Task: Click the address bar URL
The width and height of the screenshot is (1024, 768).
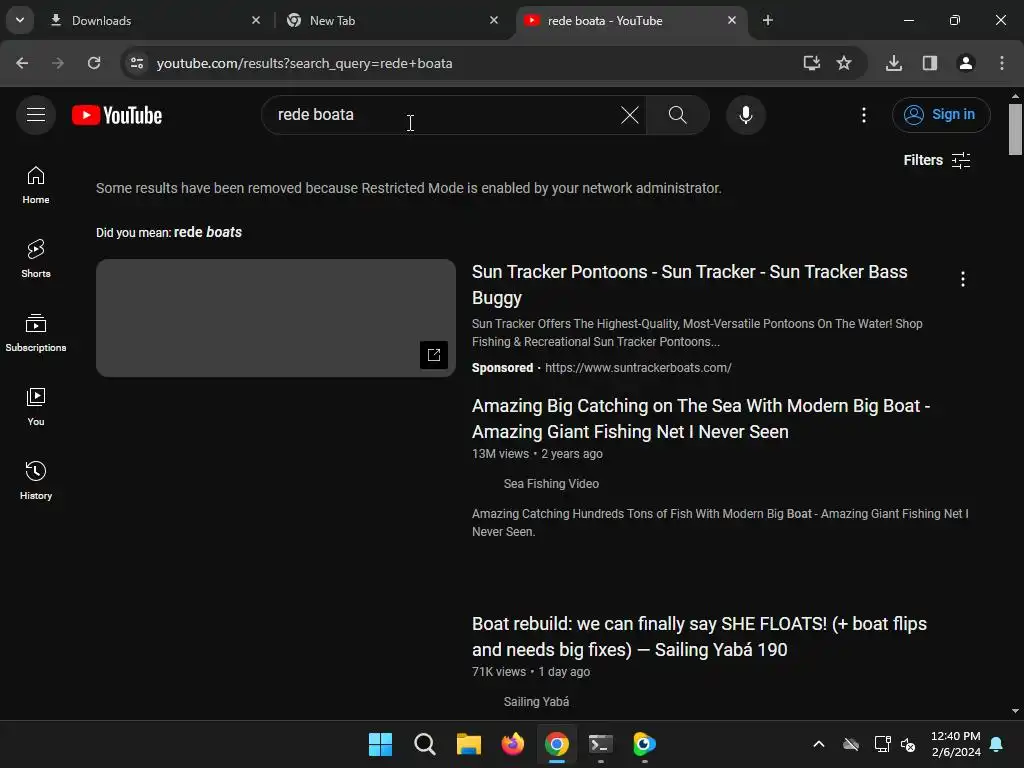Action: [x=304, y=63]
